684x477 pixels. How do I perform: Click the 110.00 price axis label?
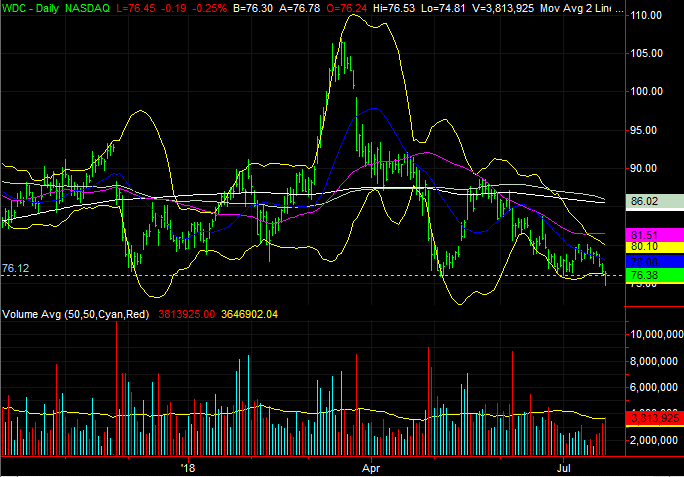pos(648,16)
